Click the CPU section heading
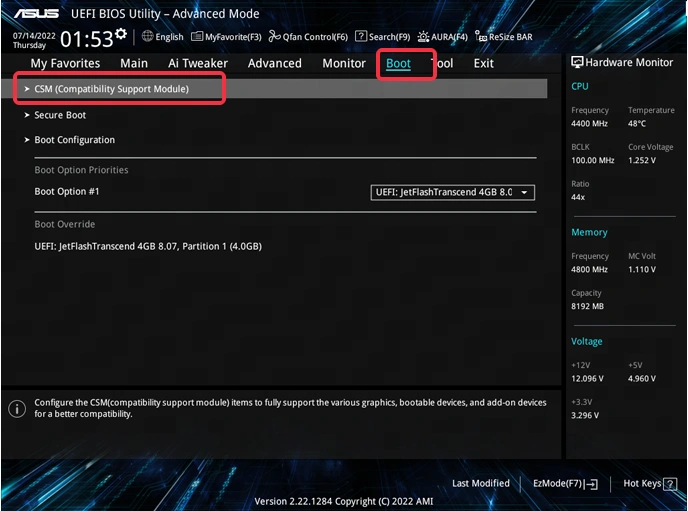The width and height of the screenshot is (688, 511). pyautogui.click(x=580, y=86)
